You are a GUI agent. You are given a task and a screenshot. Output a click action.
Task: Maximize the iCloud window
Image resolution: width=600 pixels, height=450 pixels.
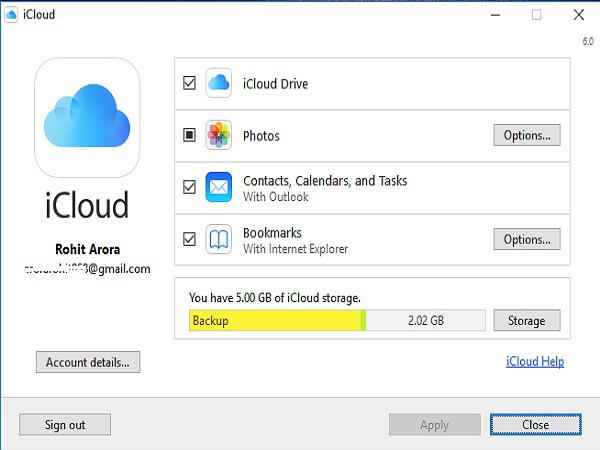coord(536,14)
